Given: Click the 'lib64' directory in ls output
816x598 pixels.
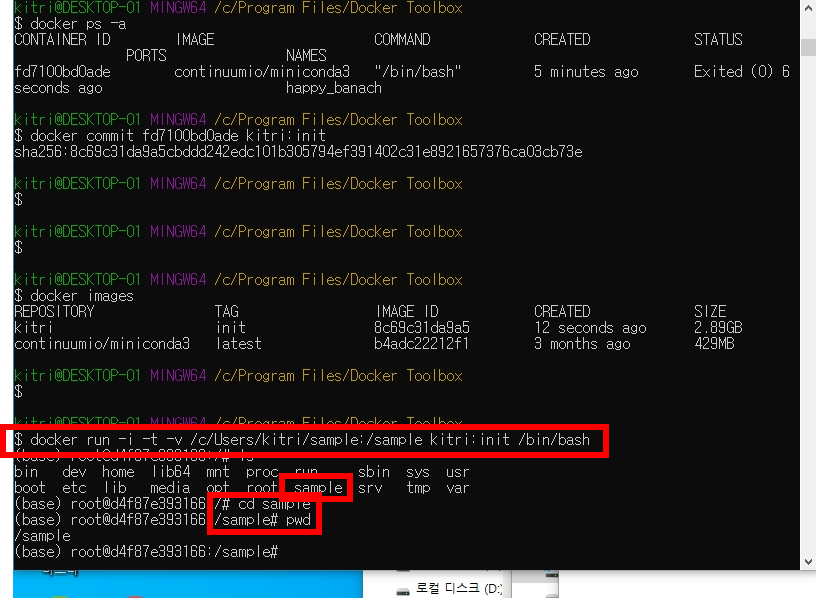Looking at the screenshot, I should click(x=171, y=472).
